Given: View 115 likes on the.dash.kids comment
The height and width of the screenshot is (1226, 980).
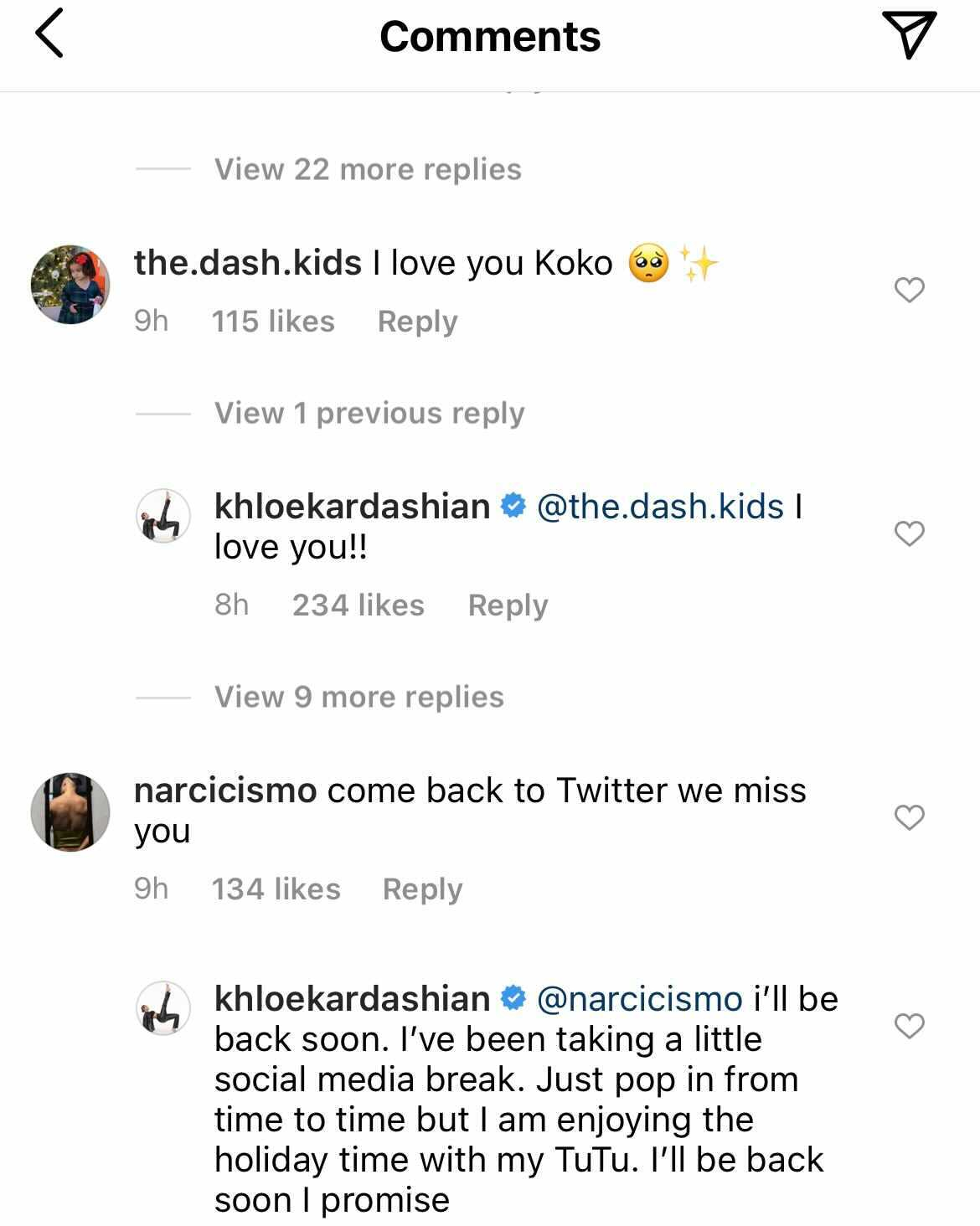Looking at the screenshot, I should [273, 322].
